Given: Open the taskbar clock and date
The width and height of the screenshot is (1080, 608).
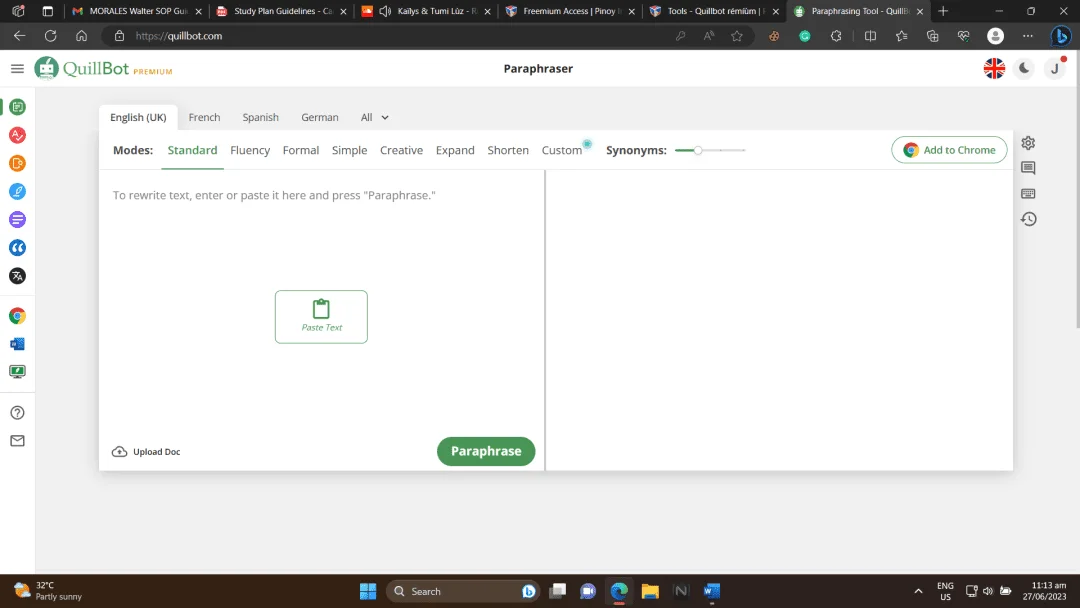Looking at the screenshot, I should pos(1044,591).
